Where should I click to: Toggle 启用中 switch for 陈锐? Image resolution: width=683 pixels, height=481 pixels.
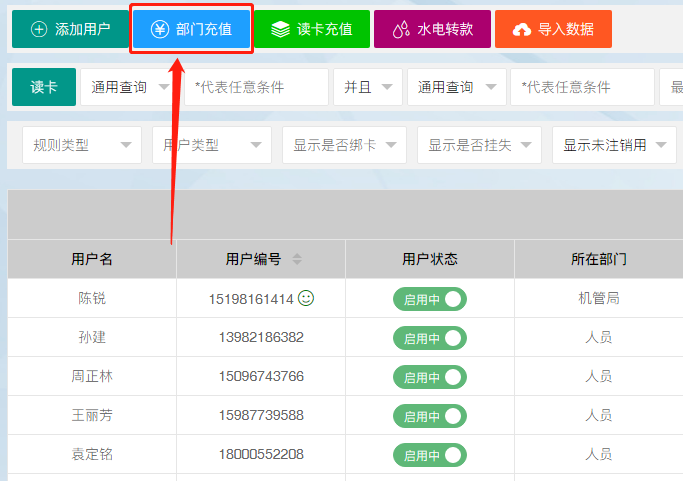[x=430, y=299]
